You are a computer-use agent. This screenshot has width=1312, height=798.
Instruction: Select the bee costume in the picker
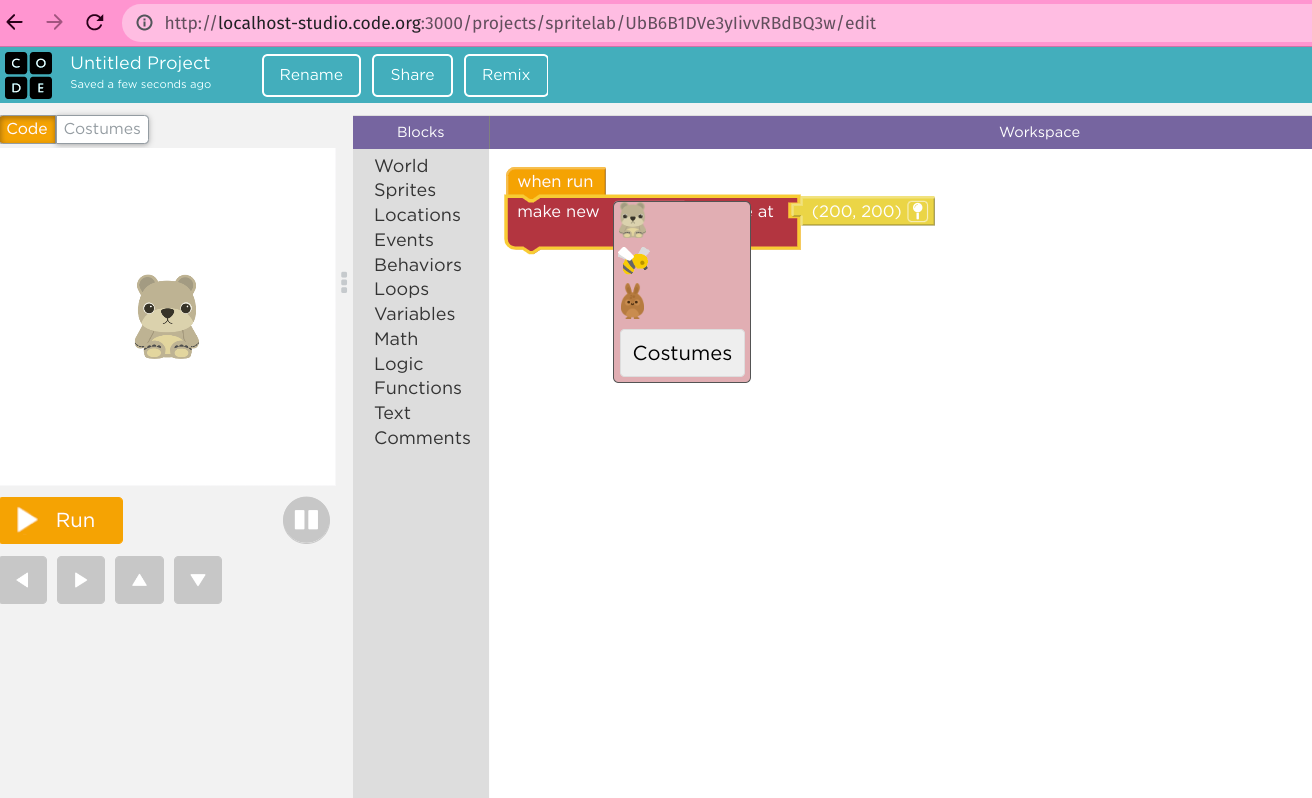pyautogui.click(x=631, y=259)
